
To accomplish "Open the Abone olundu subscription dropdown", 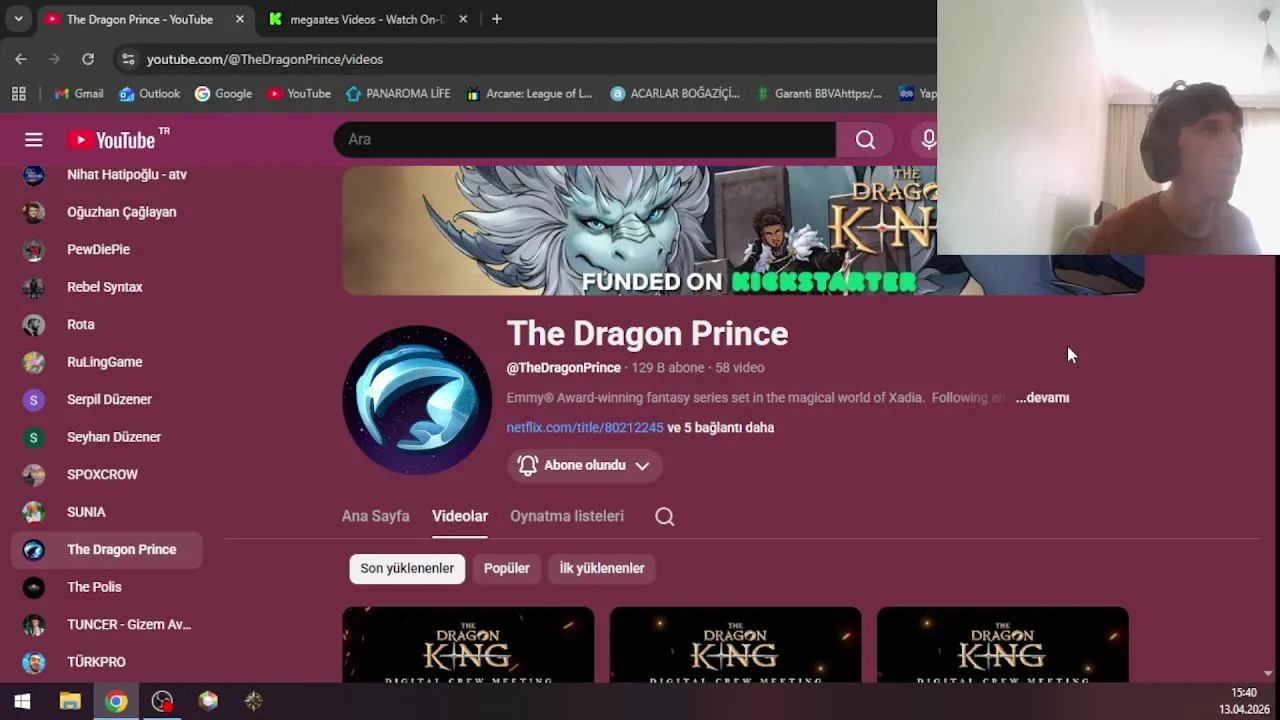I will tap(584, 465).
